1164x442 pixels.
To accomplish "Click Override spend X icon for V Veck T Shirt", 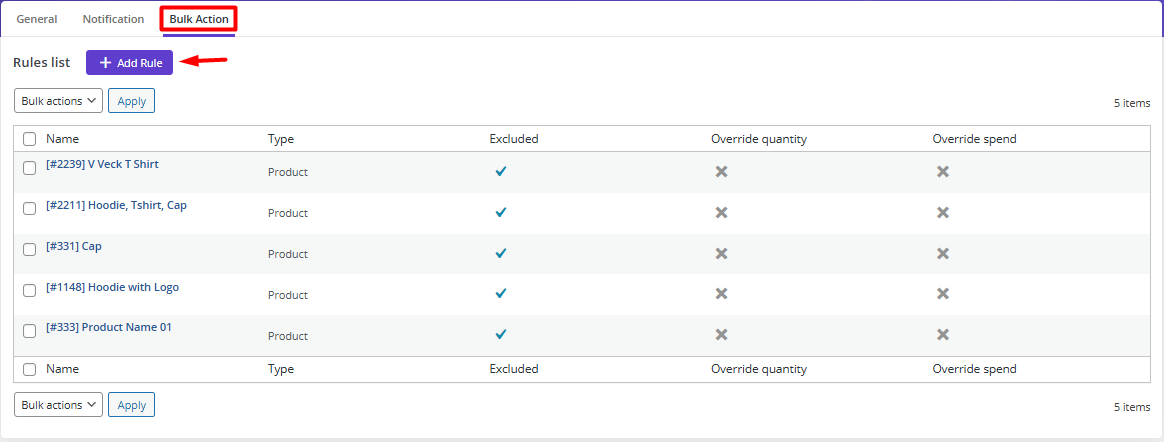I will click(x=943, y=172).
